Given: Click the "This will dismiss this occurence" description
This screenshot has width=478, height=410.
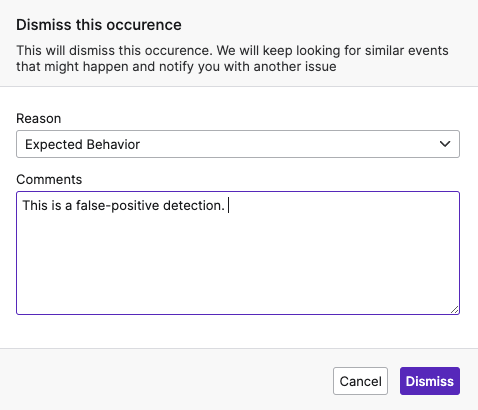Looking at the screenshot, I should point(114,51).
